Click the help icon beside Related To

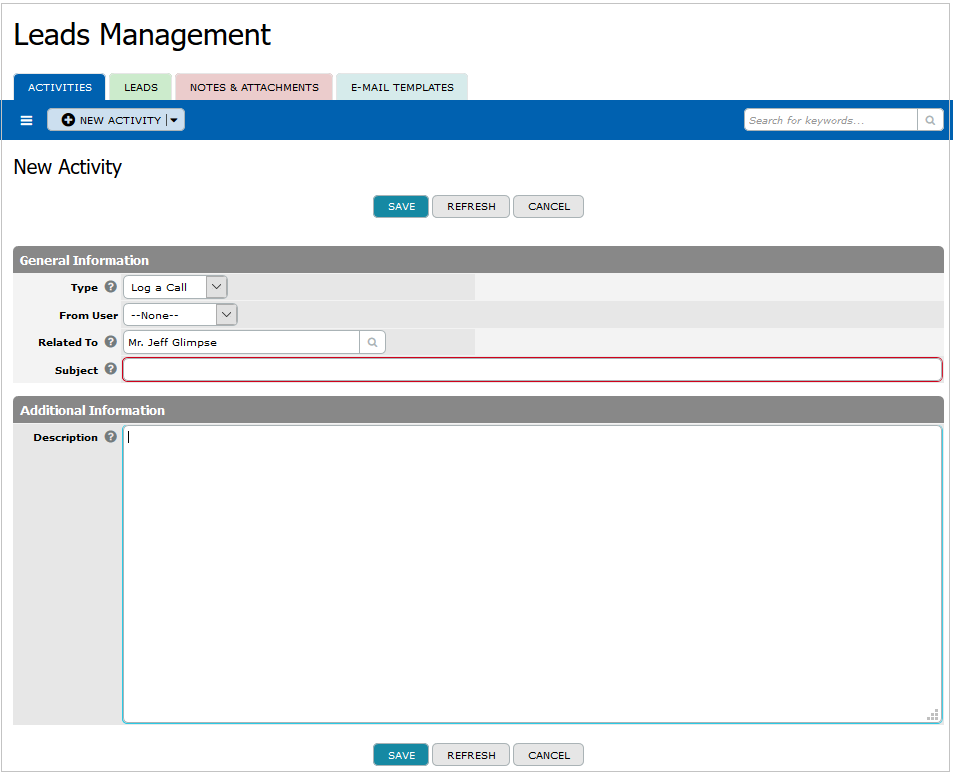pos(111,342)
